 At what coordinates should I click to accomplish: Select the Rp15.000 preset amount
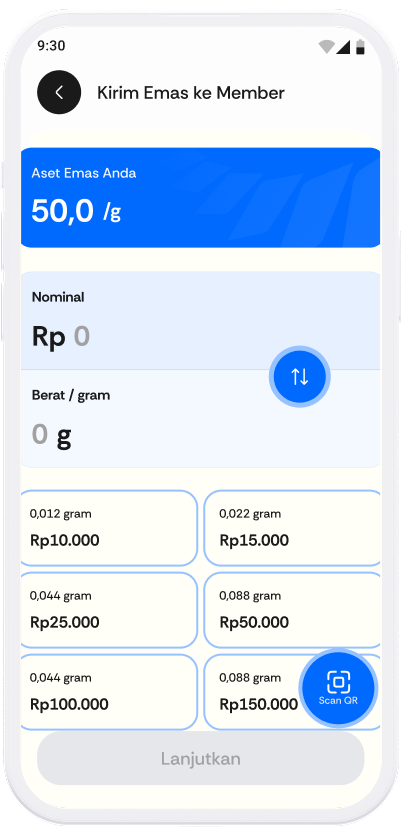292,528
